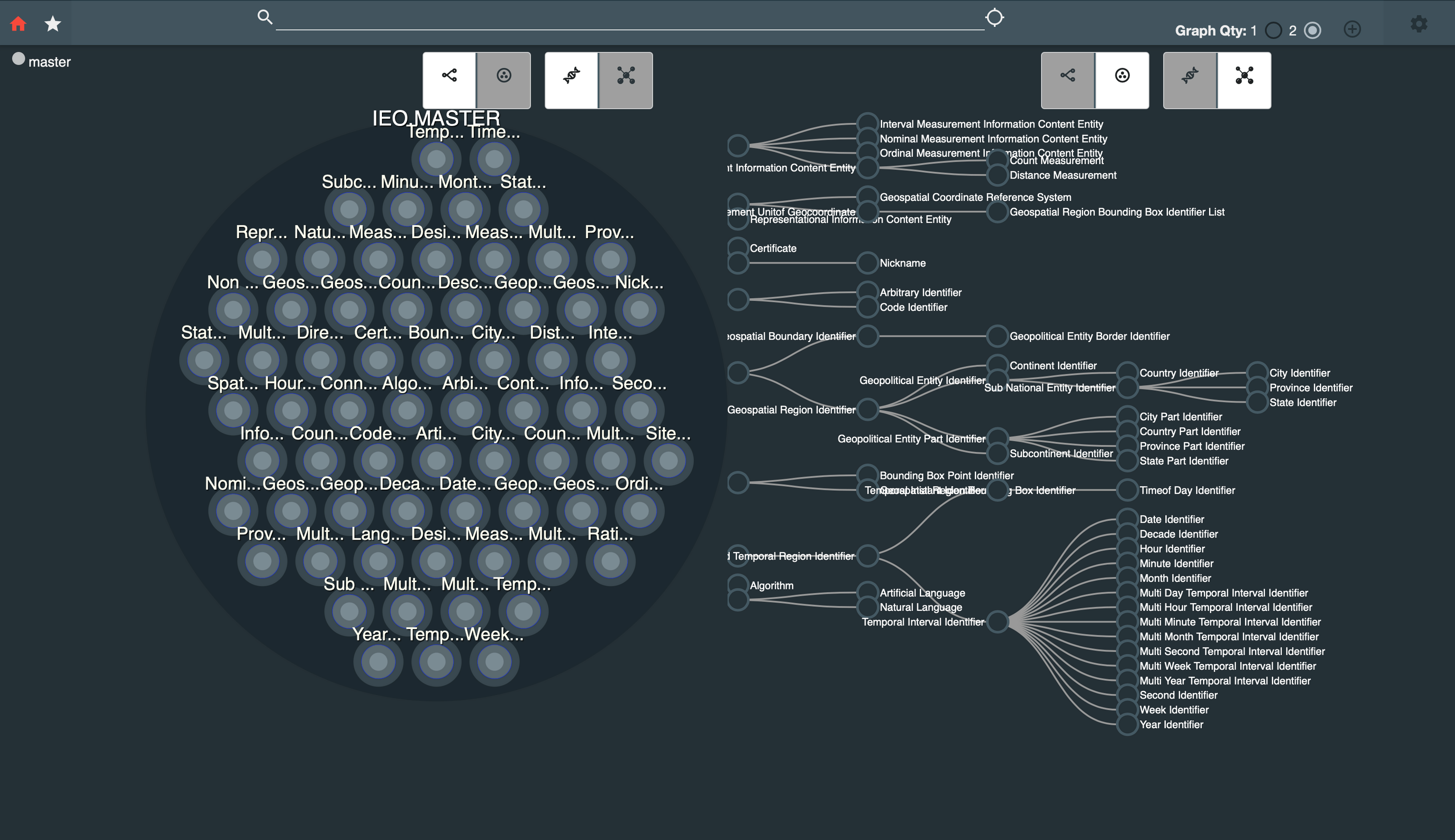1455x840 pixels.
Task: Activate the network layout icon on the right graph
Action: [x=1243, y=75]
